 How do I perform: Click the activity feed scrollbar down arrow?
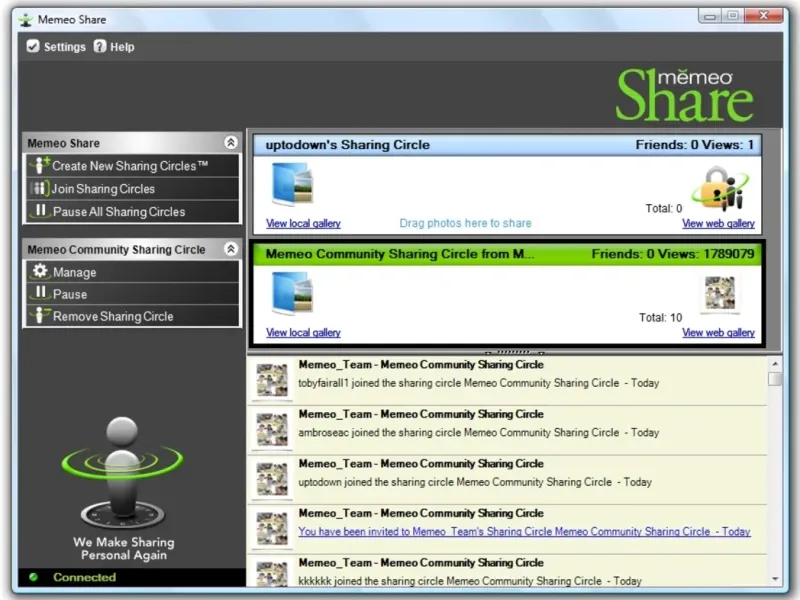coord(775,579)
